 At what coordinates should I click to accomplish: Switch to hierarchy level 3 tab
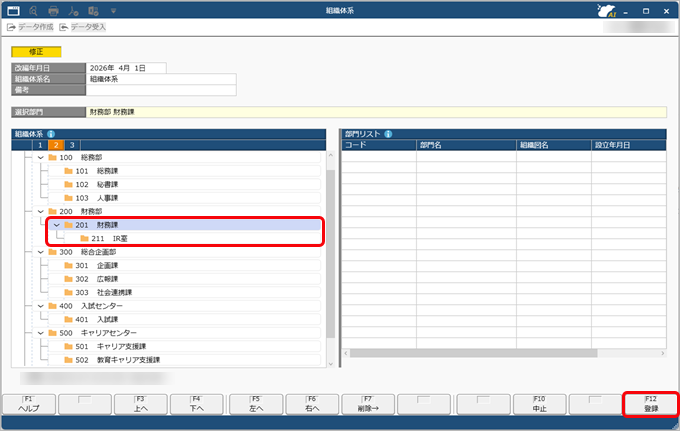pos(72,145)
